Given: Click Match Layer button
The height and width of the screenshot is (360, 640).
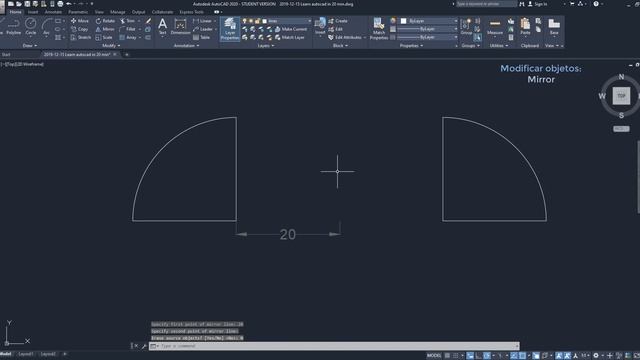Looking at the screenshot, I should click(x=290, y=37).
